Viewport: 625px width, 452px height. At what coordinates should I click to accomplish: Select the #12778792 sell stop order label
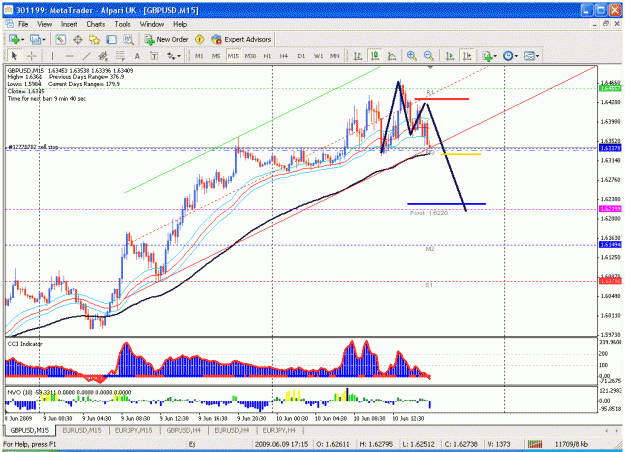33,147
